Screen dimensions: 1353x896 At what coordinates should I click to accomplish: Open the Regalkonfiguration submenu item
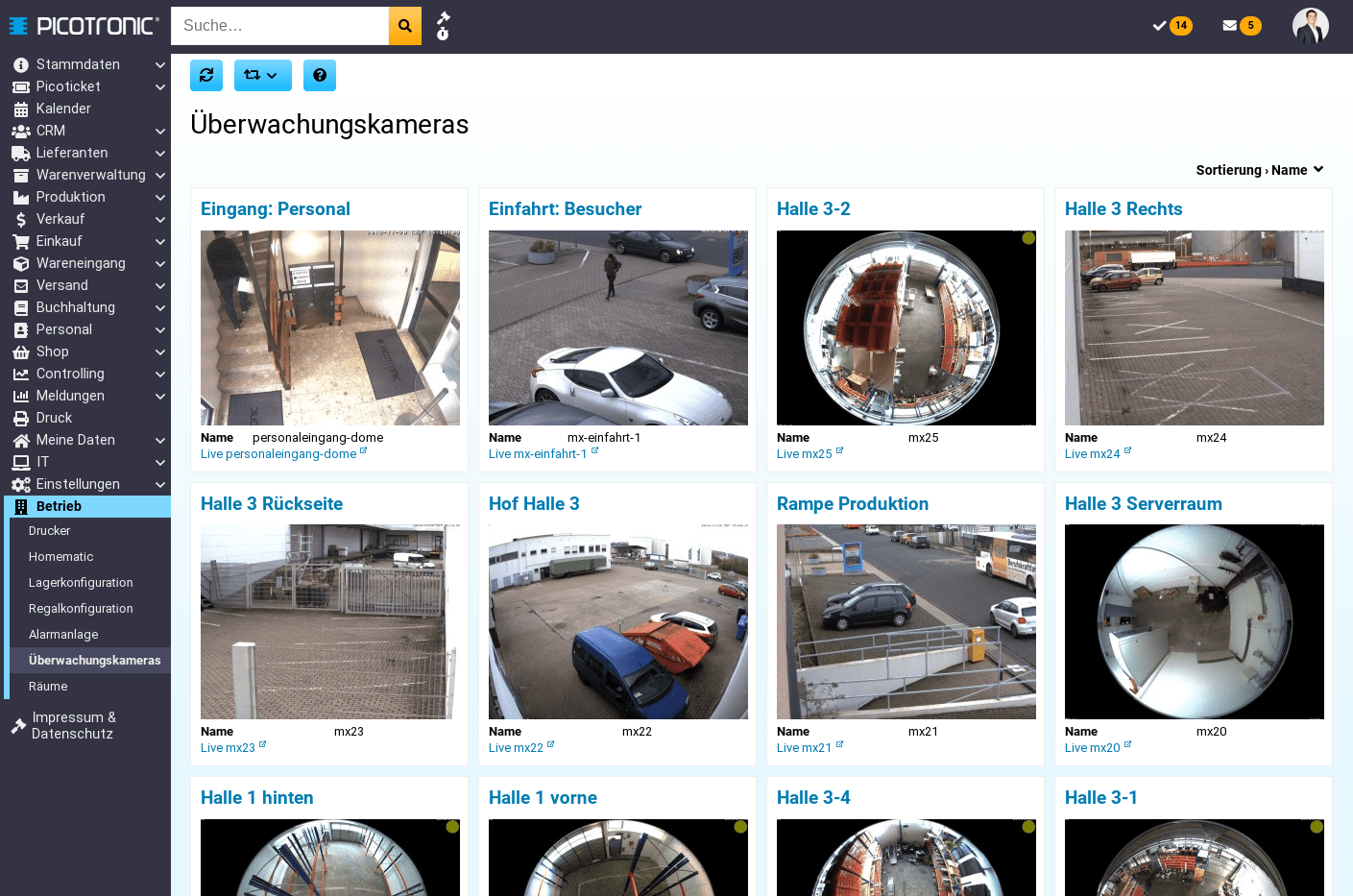(x=90, y=609)
